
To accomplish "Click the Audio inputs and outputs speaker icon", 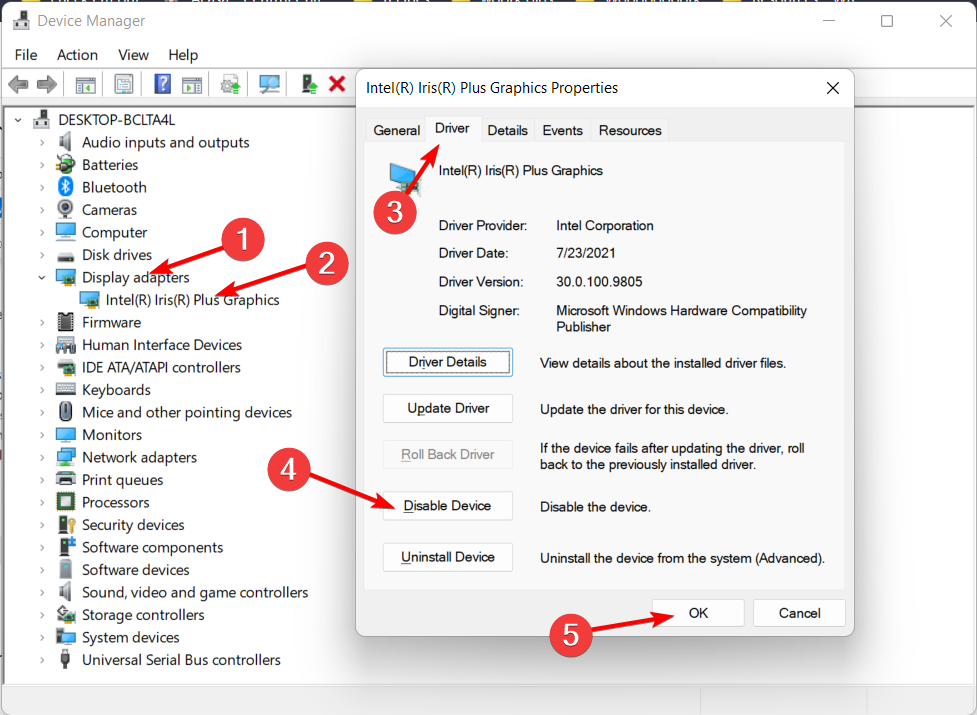I will point(65,142).
